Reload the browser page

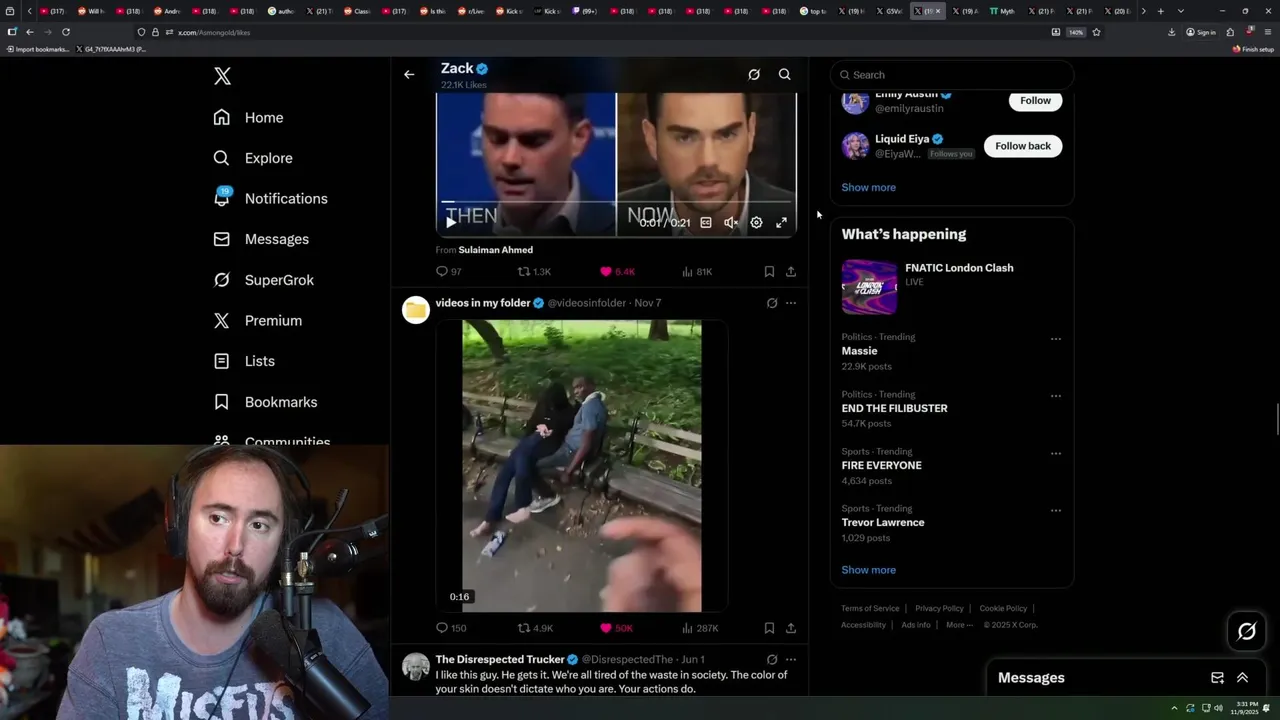[x=66, y=32]
